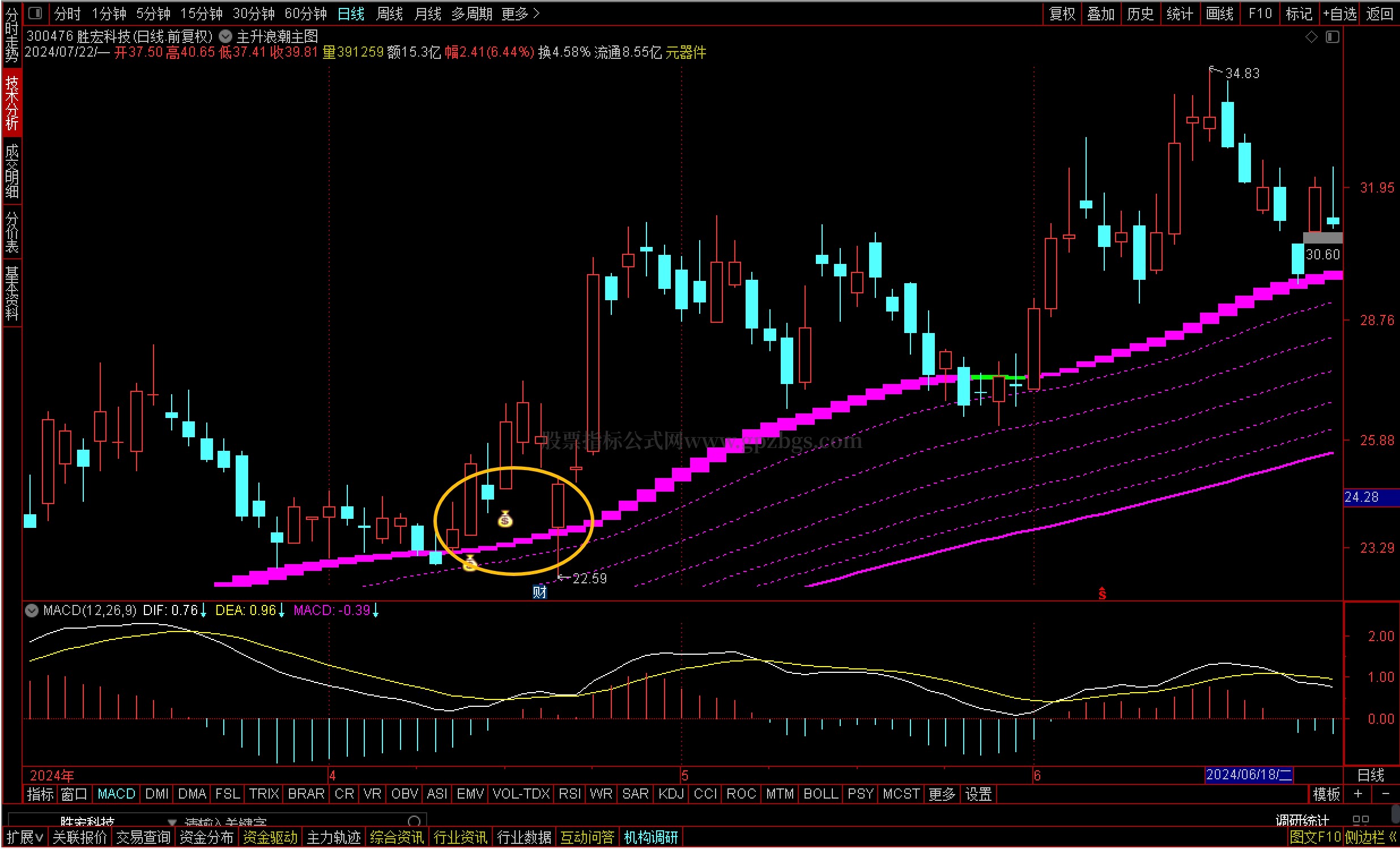The height and width of the screenshot is (849, 1400).
Task: Click the 34.83 high price label
Action: [1242, 73]
